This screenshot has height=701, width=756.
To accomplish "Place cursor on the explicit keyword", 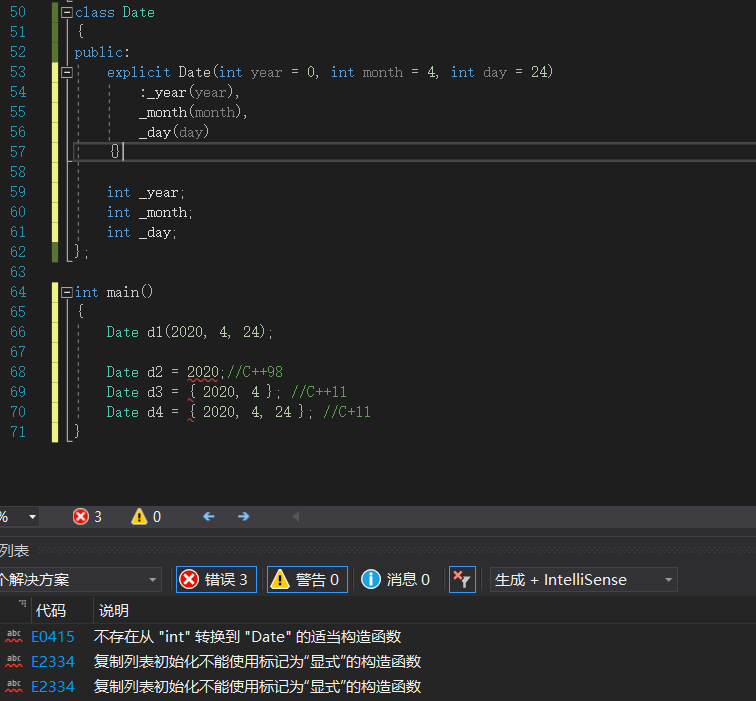I will point(138,72).
